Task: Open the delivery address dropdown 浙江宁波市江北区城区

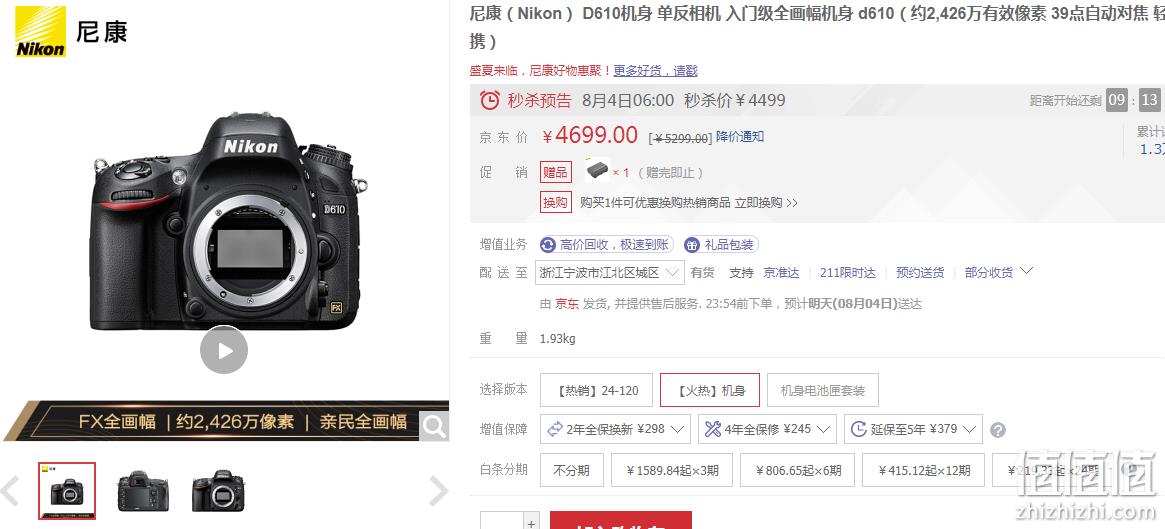Action: pyautogui.click(x=609, y=273)
